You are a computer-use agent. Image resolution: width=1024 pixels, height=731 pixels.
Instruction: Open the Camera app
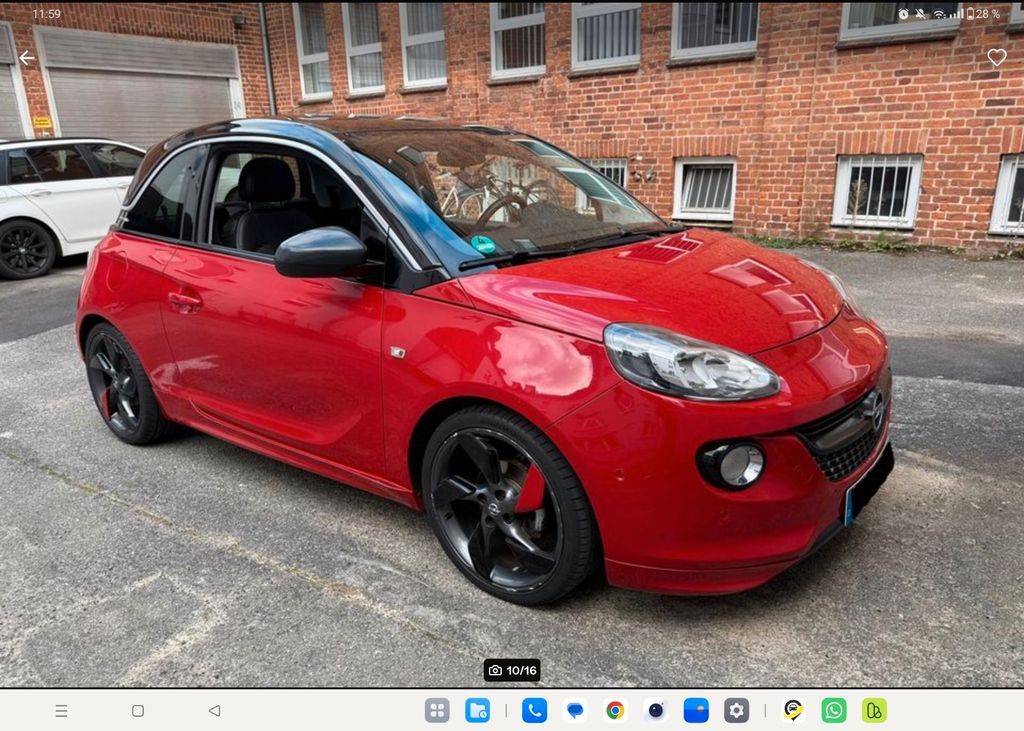click(x=656, y=710)
